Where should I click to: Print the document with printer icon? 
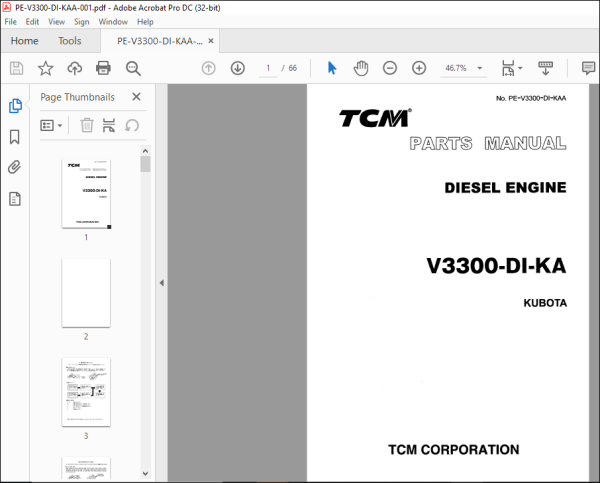click(x=103, y=69)
